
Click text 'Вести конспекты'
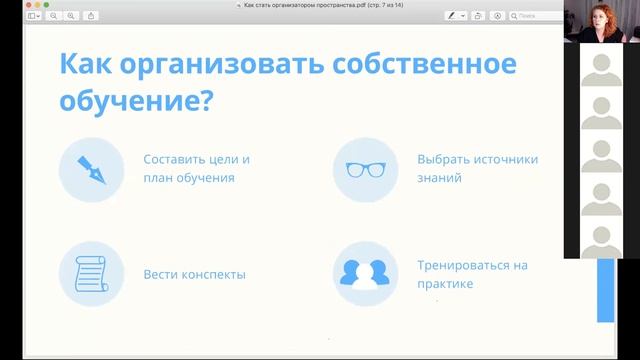coord(194,274)
